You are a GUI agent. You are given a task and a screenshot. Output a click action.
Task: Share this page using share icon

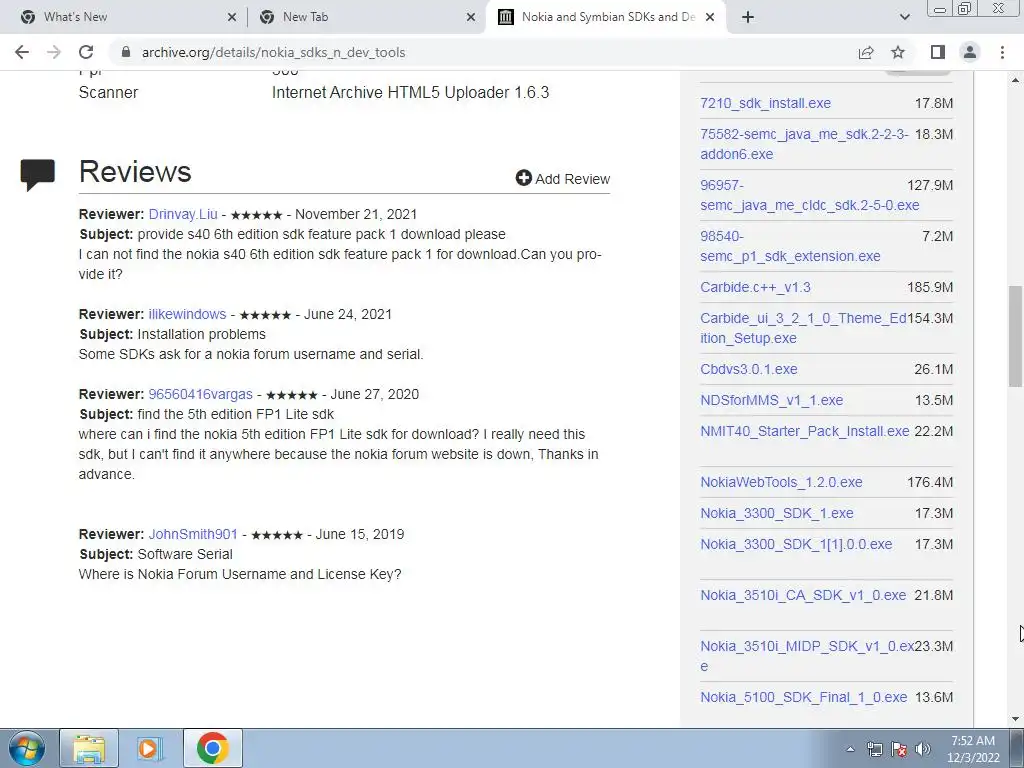click(866, 52)
